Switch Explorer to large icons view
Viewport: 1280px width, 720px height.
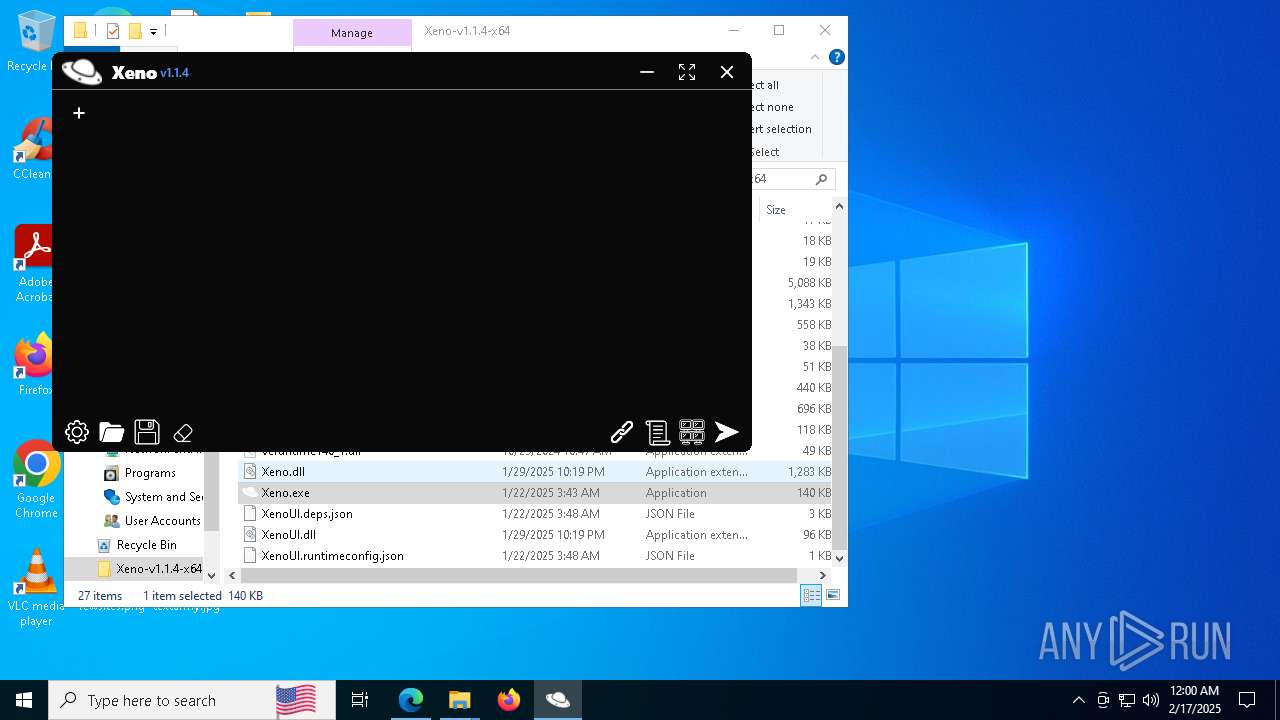click(x=832, y=595)
